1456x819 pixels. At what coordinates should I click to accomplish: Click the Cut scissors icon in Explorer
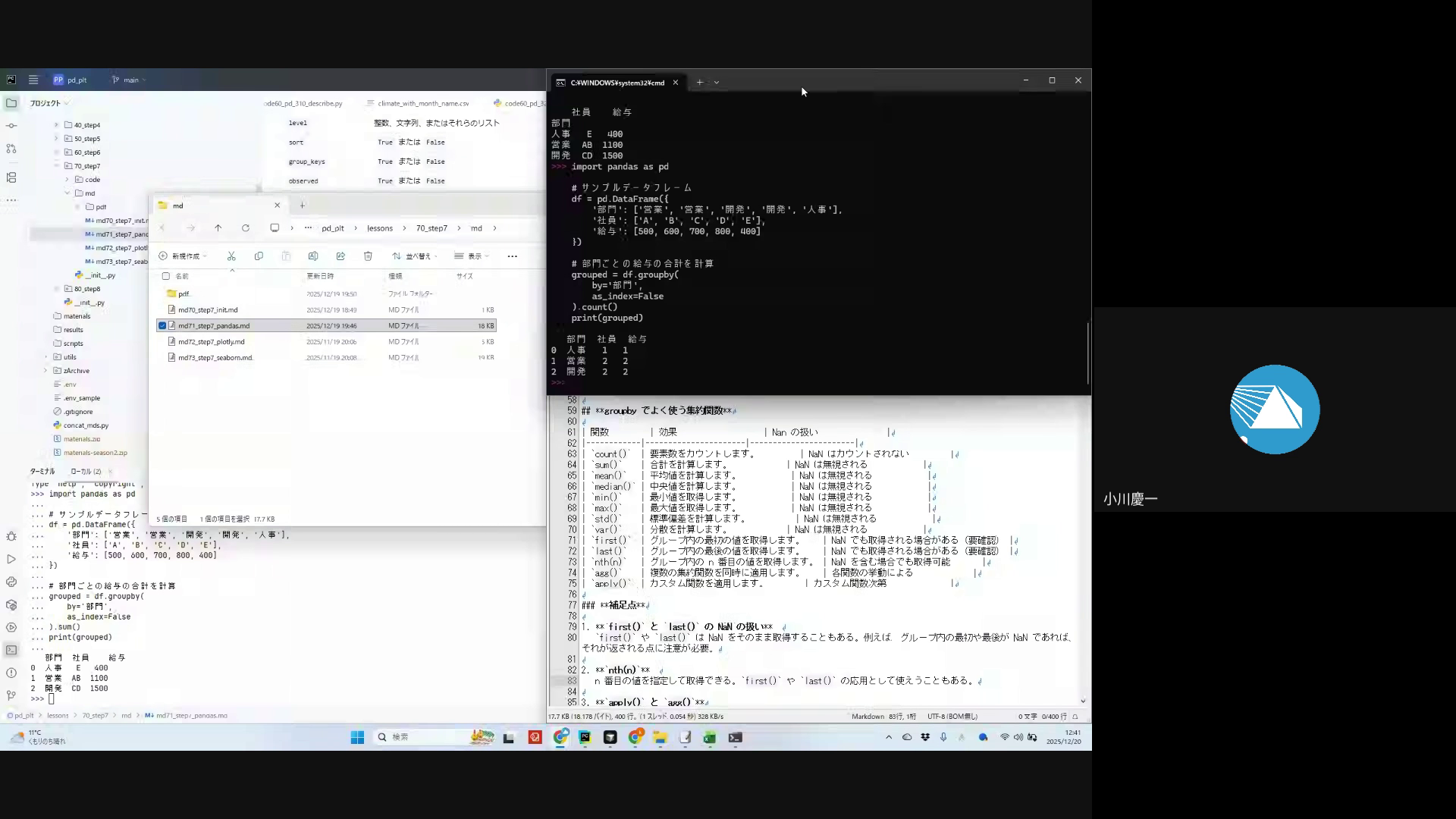click(231, 256)
